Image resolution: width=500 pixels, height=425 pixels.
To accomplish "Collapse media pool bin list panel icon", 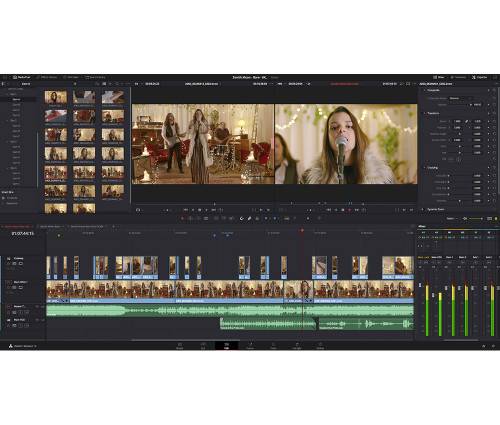I will [4, 84].
